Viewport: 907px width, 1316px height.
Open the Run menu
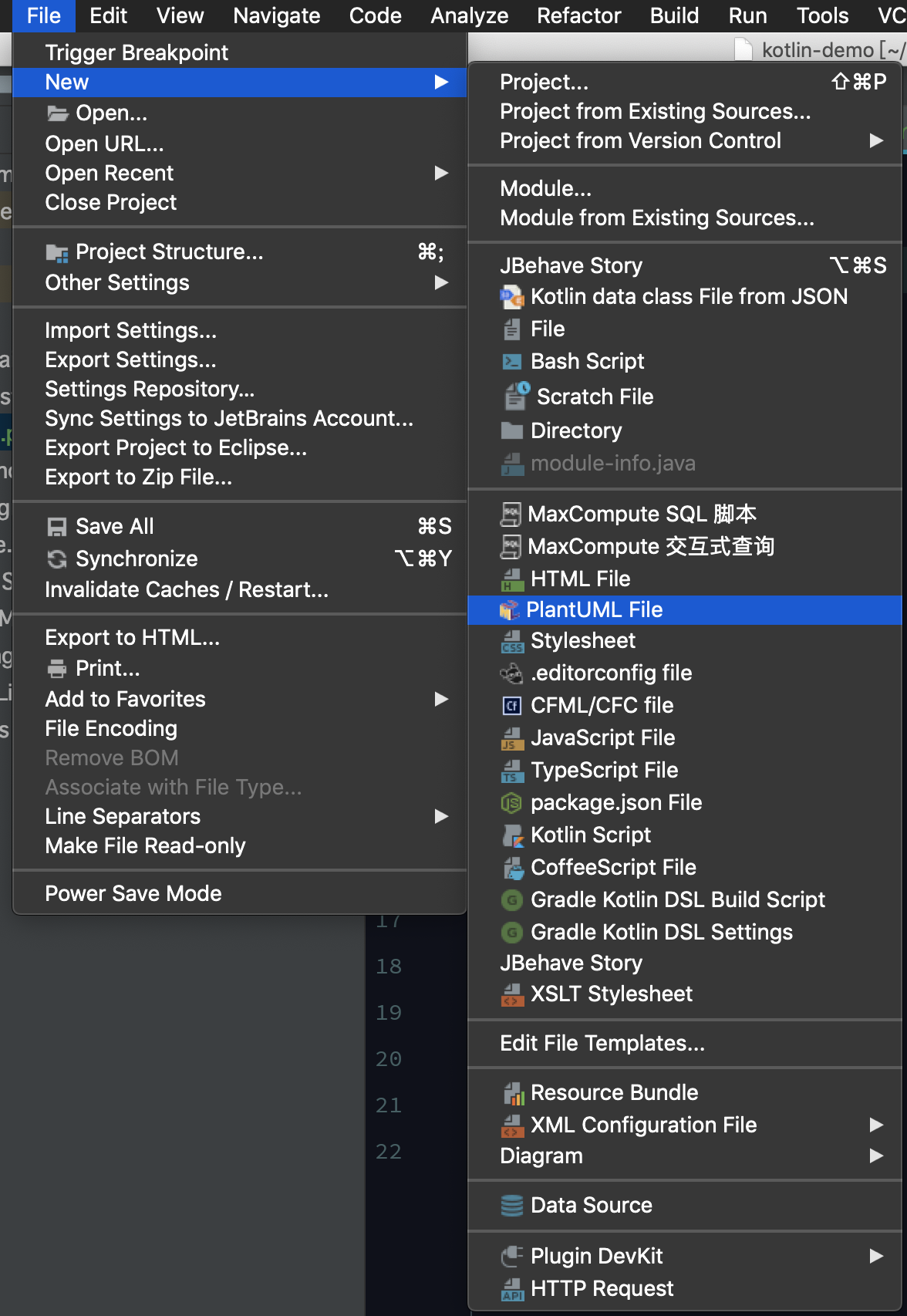pos(747,15)
